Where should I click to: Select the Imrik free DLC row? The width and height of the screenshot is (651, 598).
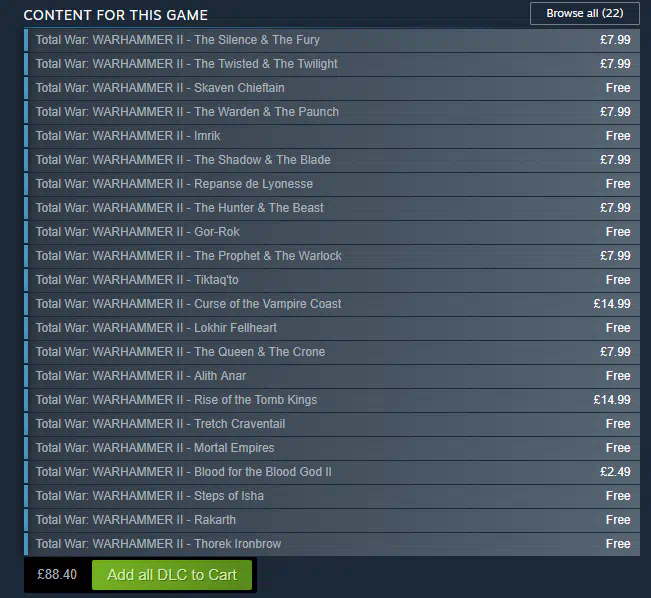pos(332,136)
